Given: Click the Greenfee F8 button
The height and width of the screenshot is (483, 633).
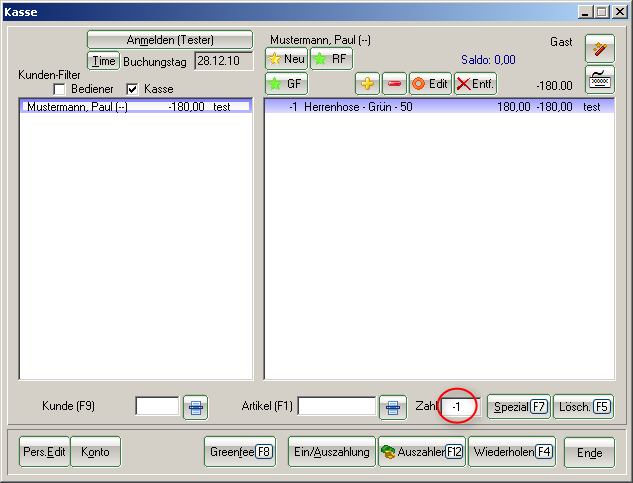Looking at the screenshot, I should coord(240,452).
